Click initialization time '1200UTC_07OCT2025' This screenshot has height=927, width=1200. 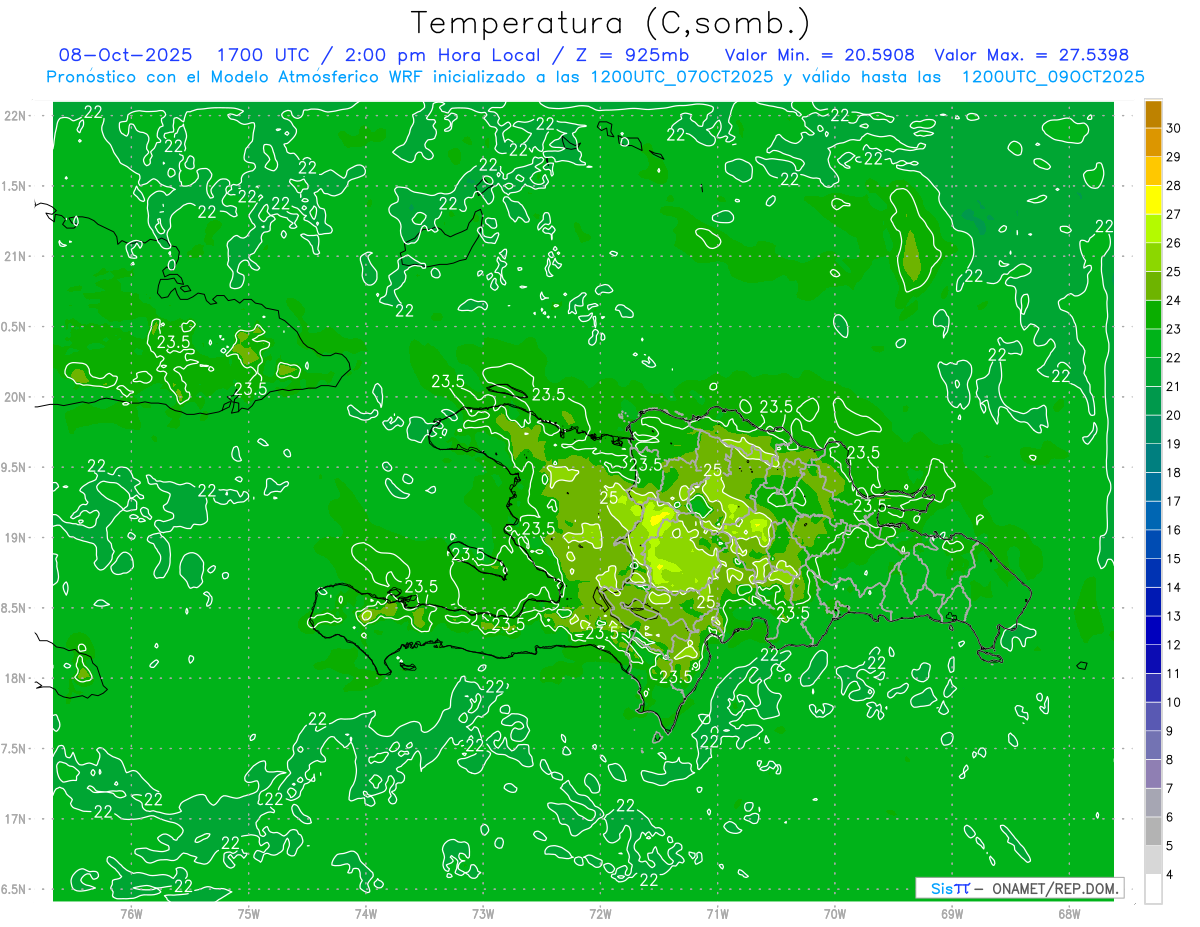pyautogui.click(x=682, y=77)
